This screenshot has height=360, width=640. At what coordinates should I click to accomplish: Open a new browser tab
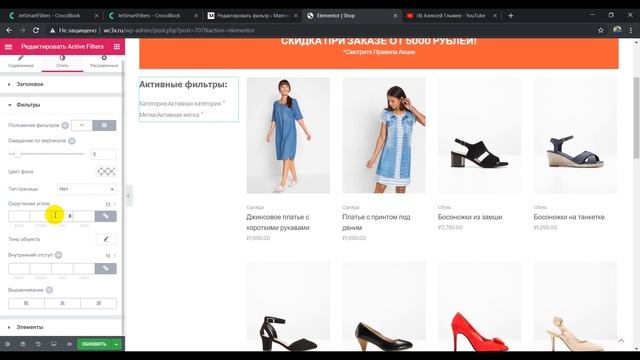[511, 16]
